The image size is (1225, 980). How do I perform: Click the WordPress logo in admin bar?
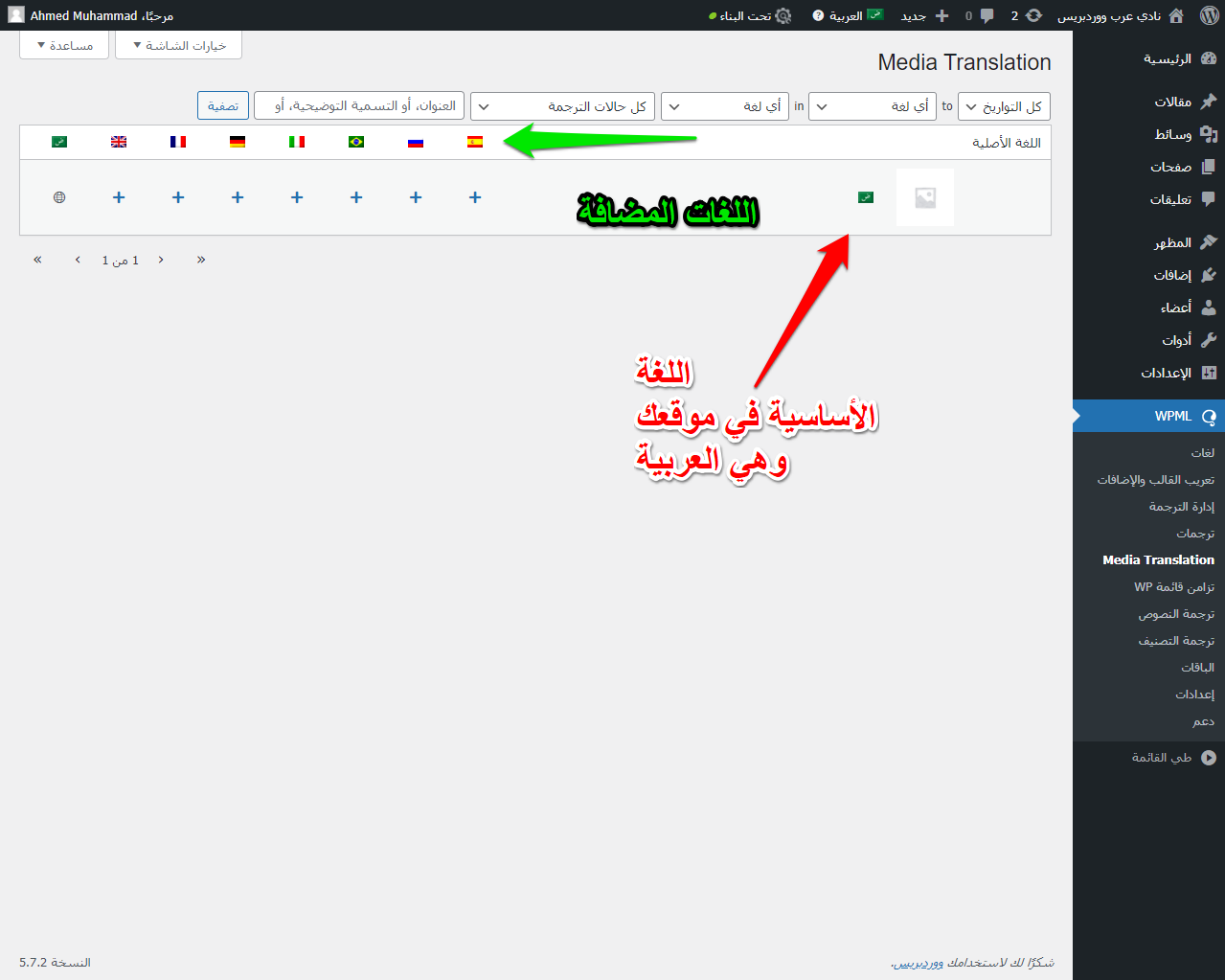(1210, 15)
